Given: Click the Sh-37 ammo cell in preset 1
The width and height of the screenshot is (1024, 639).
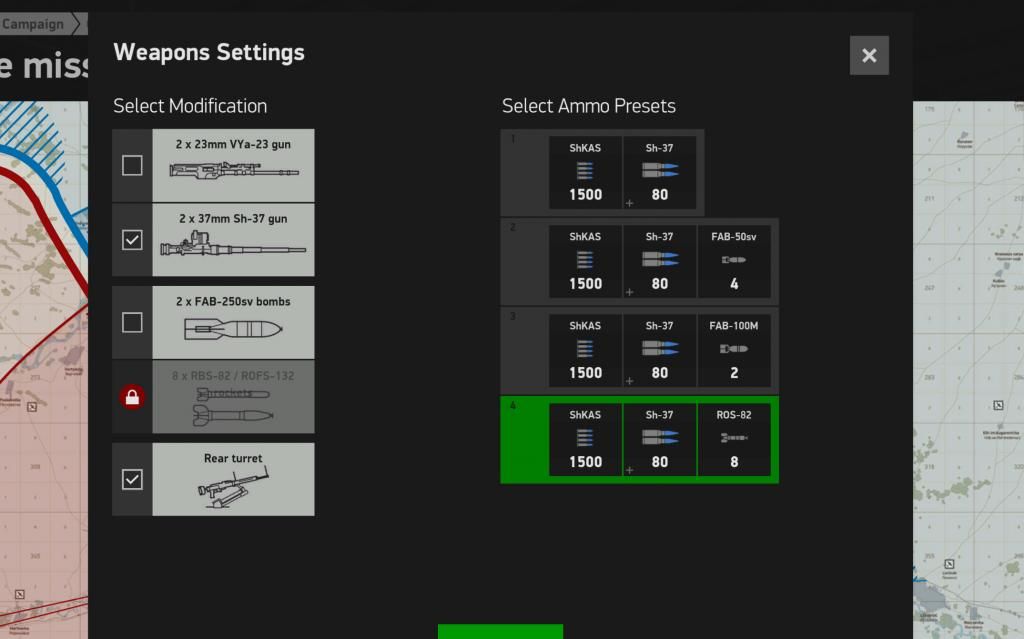Looking at the screenshot, I should (659, 173).
